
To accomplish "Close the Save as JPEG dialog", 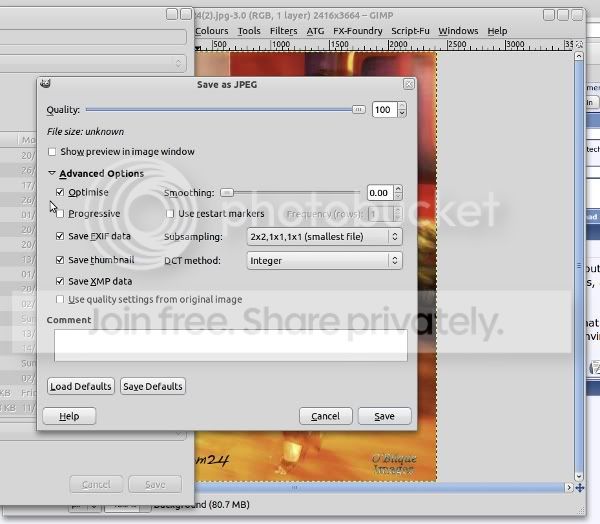I will (408, 85).
